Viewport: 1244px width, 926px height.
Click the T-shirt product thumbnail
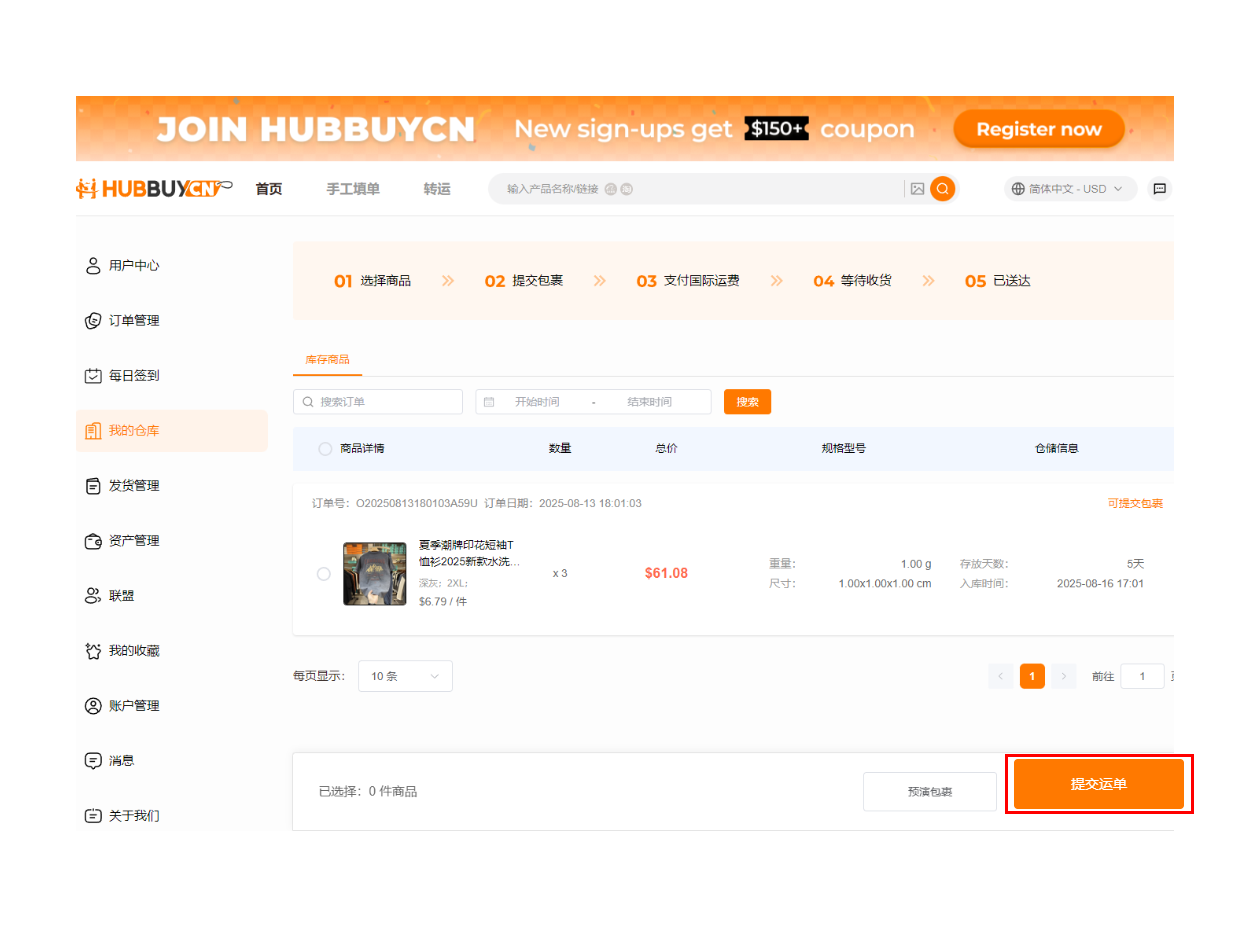point(374,574)
